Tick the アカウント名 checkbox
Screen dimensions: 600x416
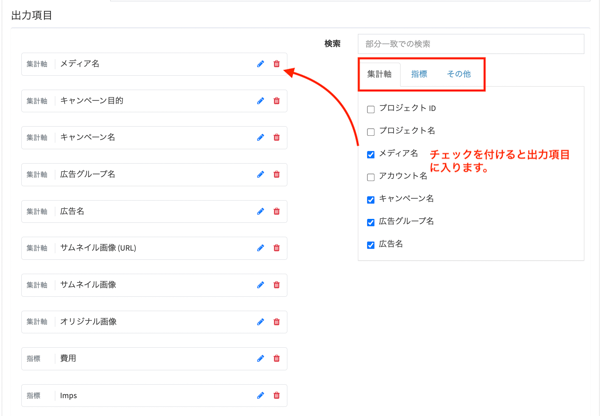[371, 177]
